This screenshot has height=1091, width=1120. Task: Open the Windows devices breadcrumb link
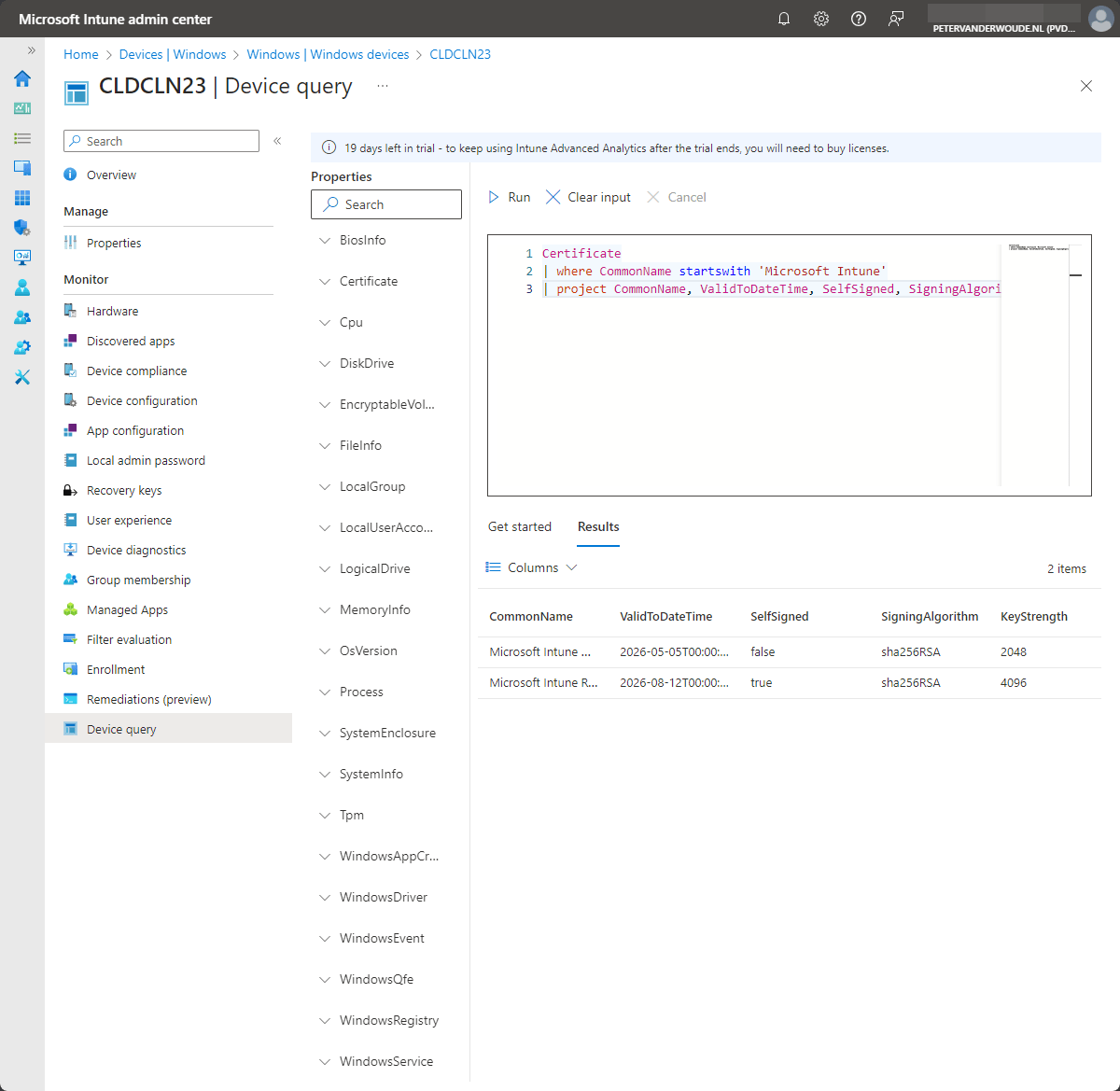tap(329, 54)
